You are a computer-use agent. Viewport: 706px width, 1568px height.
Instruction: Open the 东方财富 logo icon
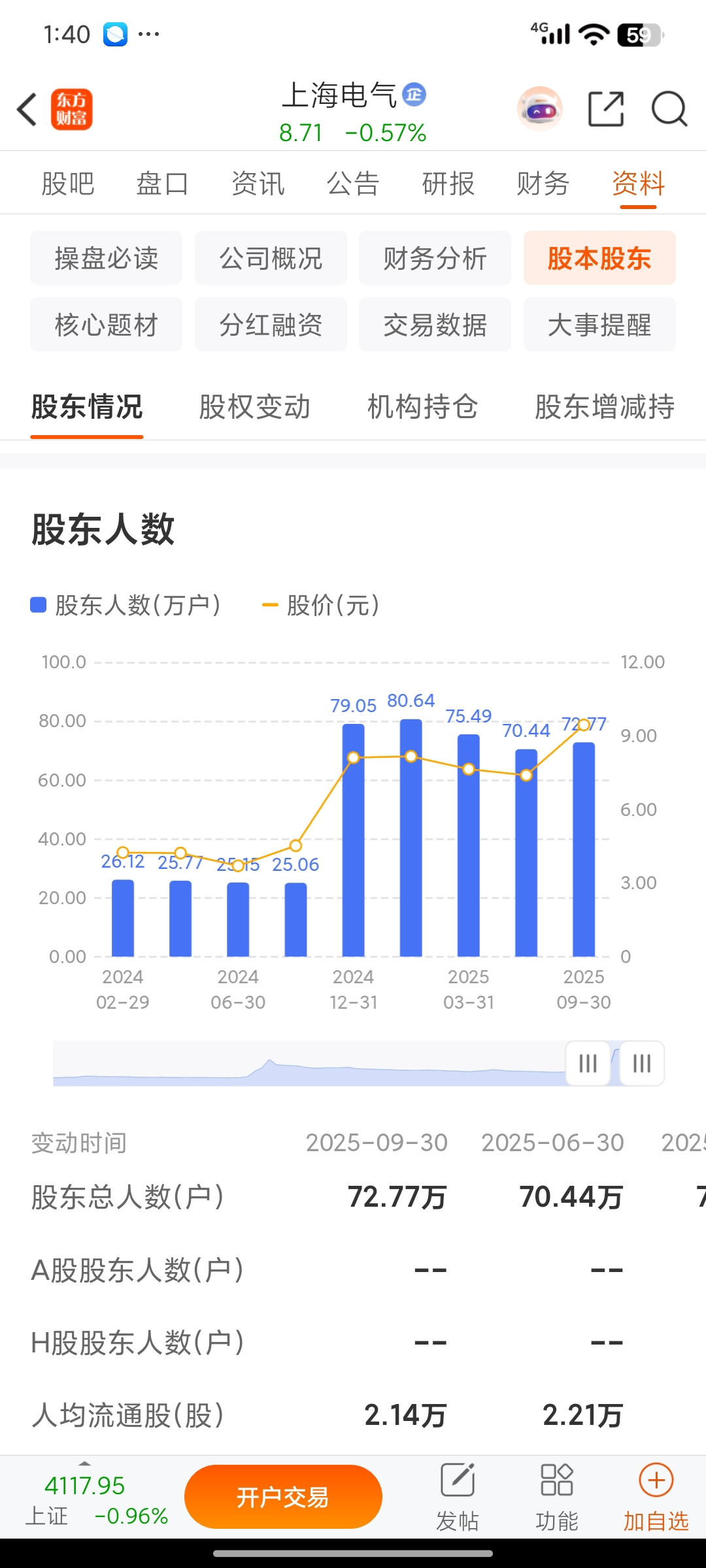point(72,109)
